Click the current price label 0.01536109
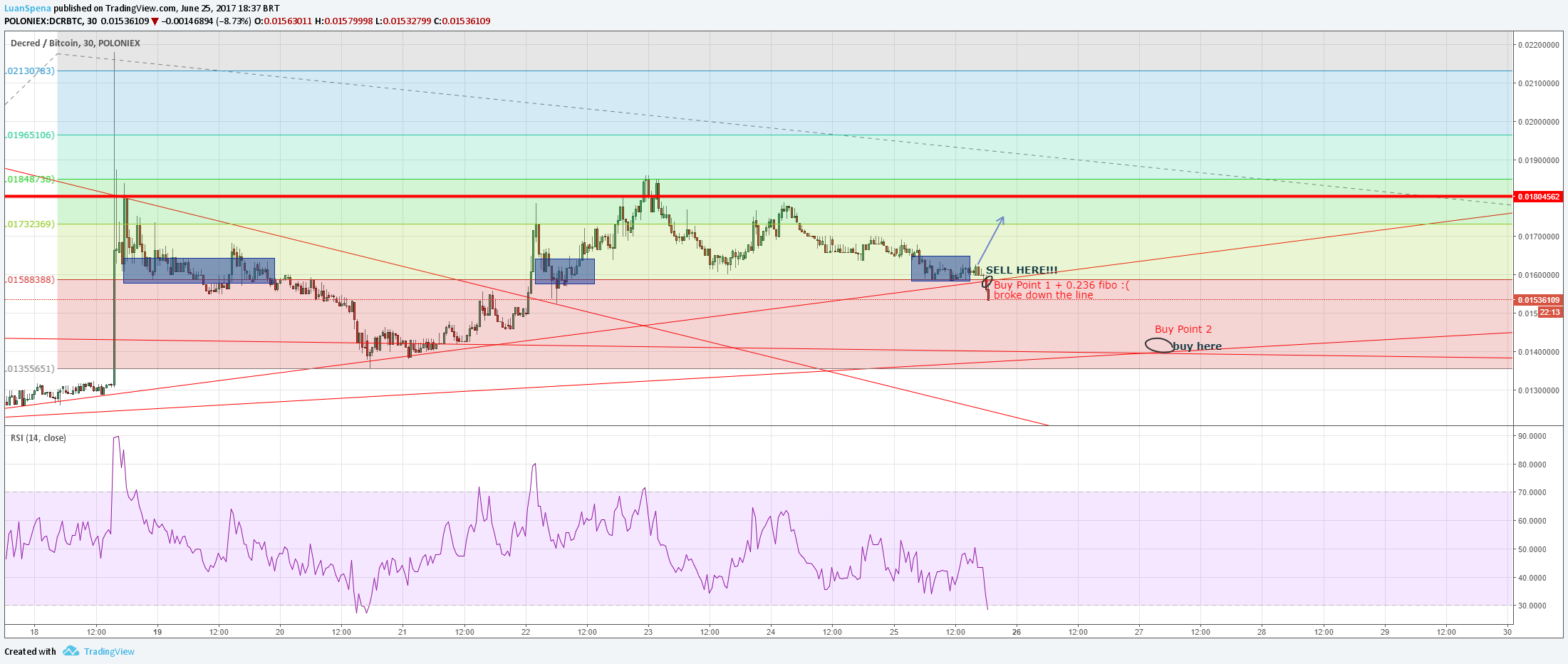This screenshot has width=1568, height=664. (x=1539, y=300)
